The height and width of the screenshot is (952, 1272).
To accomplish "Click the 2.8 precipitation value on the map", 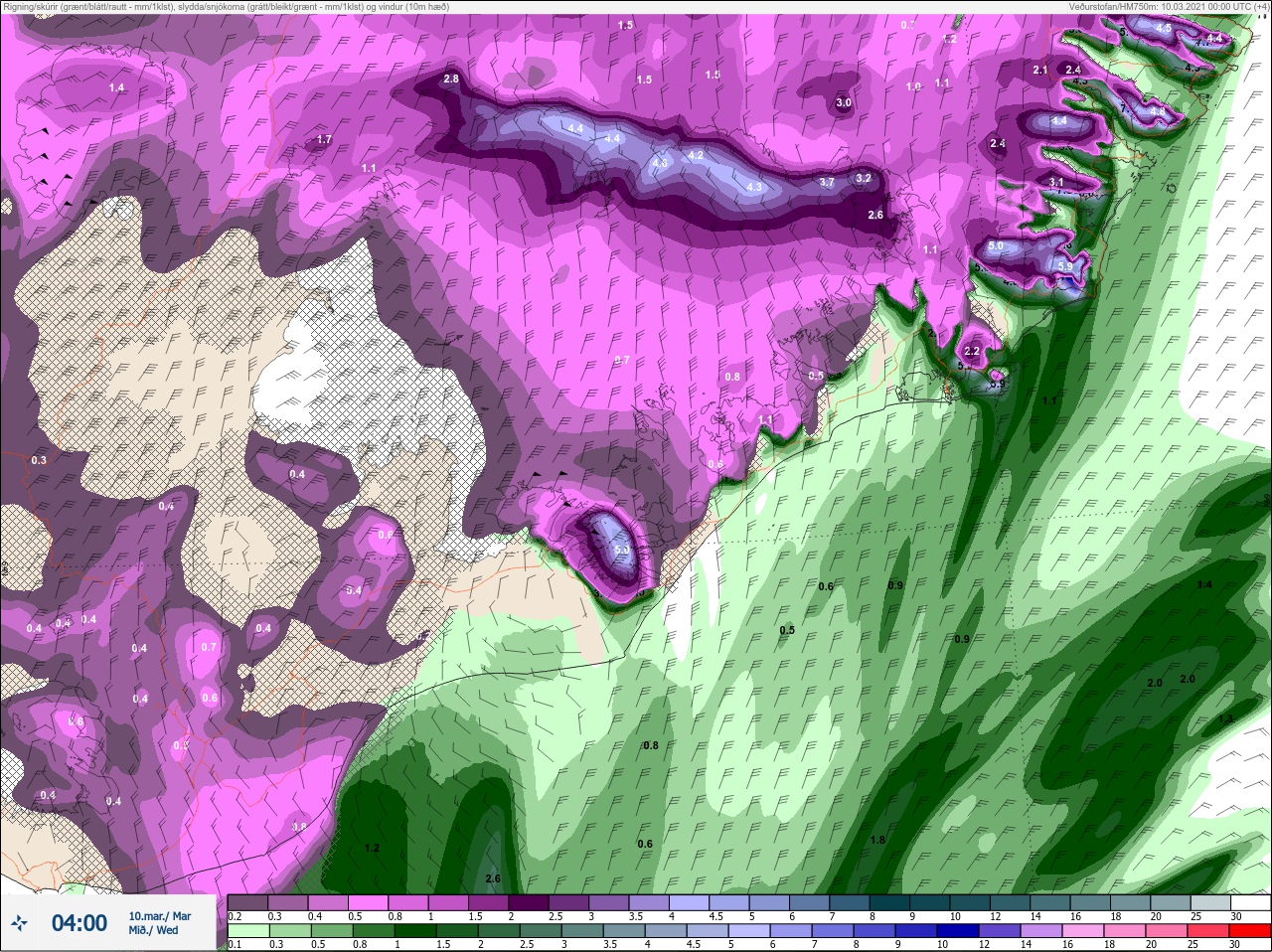I will coord(451,79).
